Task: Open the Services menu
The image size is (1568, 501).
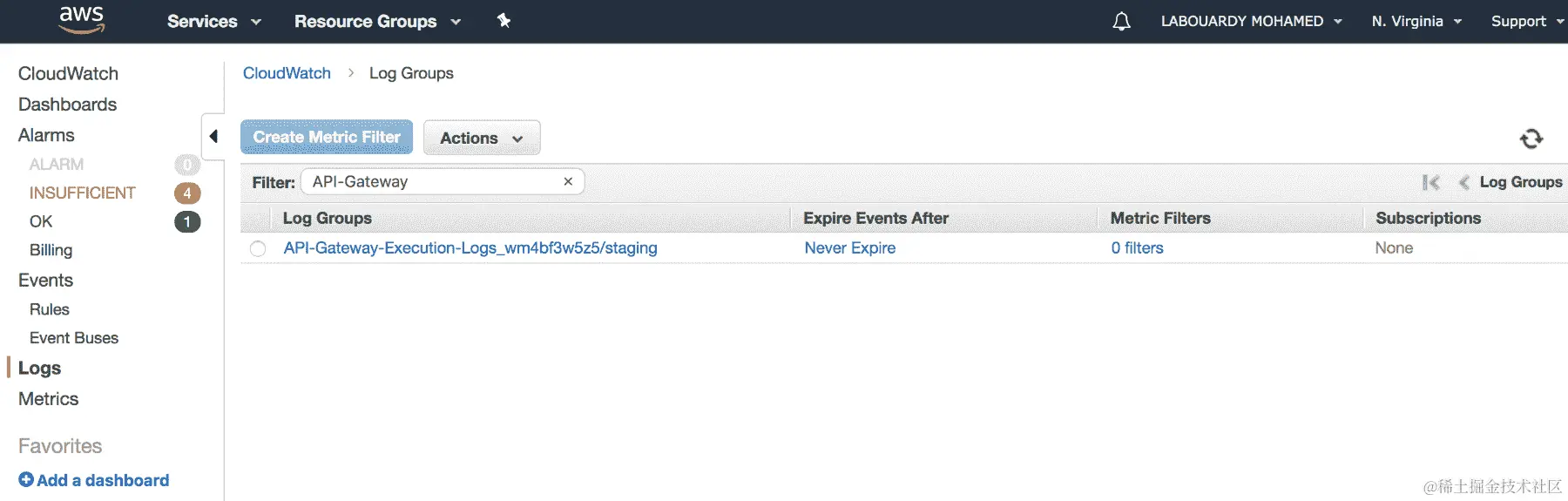Action: point(214,21)
